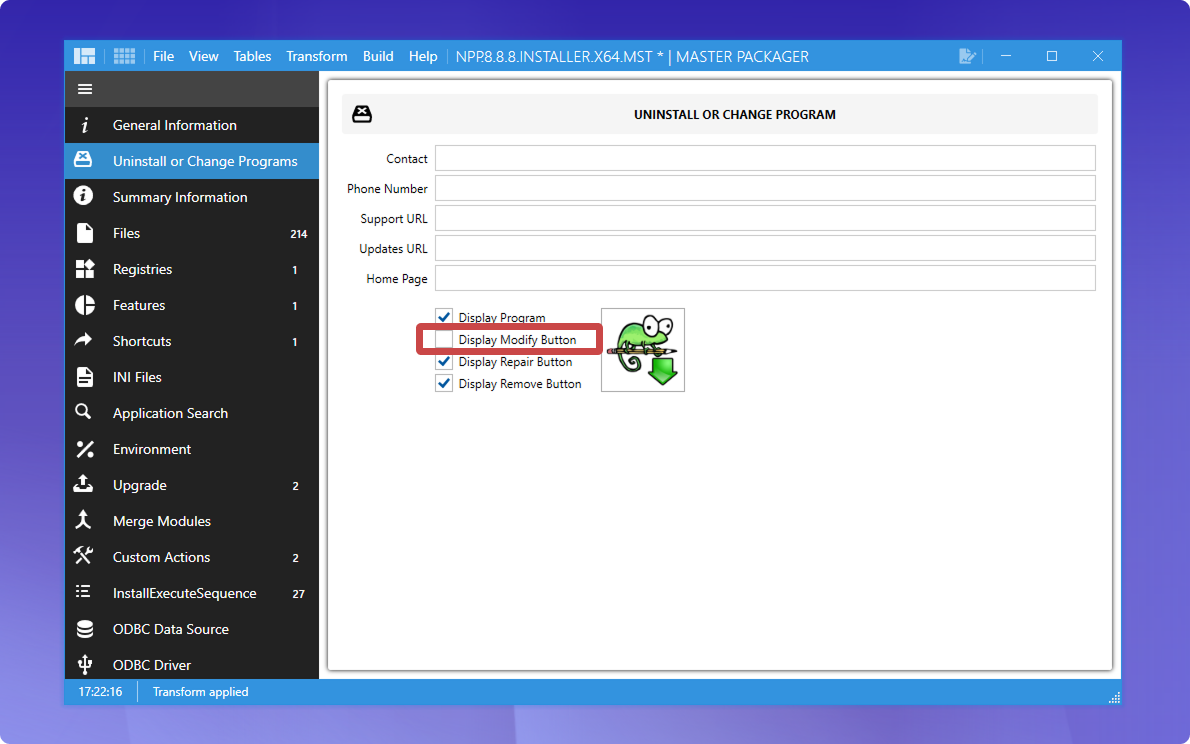Click the Notepad++ chameleon program icon thumbnail
Screen dimensions: 1190x744
[x=643, y=350]
